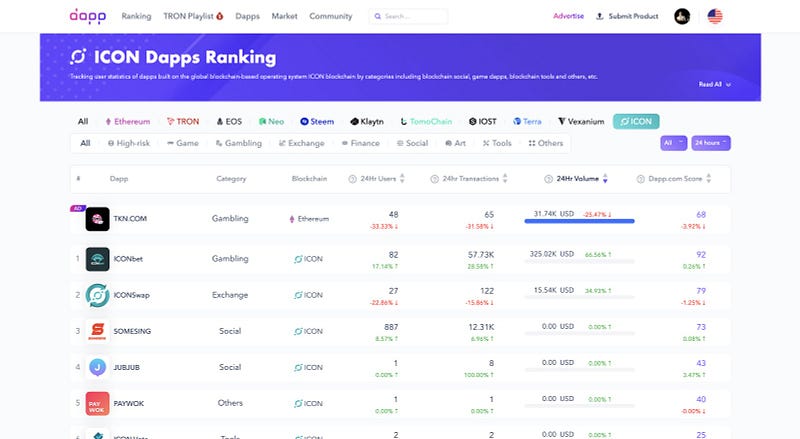Filter by Game category
Viewport: 800px width, 439px height.
coord(183,143)
